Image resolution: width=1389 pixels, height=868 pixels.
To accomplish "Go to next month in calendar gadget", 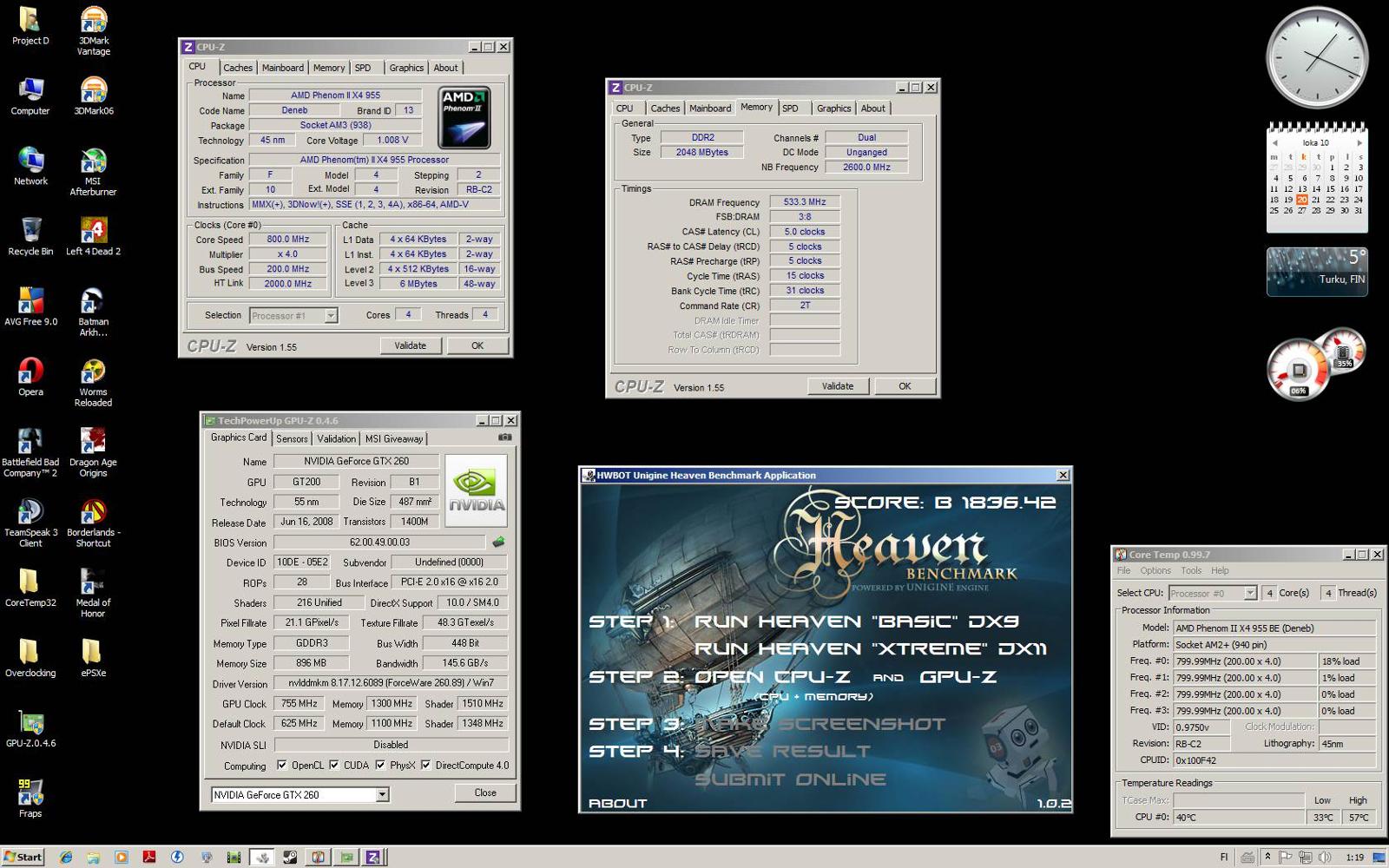I will pyautogui.click(x=1359, y=142).
